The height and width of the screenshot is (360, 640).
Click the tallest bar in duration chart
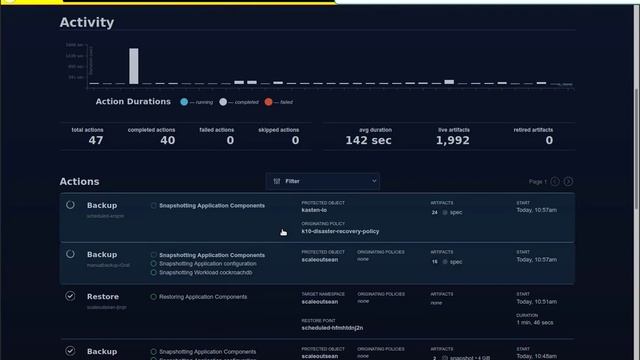click(134, 66)
